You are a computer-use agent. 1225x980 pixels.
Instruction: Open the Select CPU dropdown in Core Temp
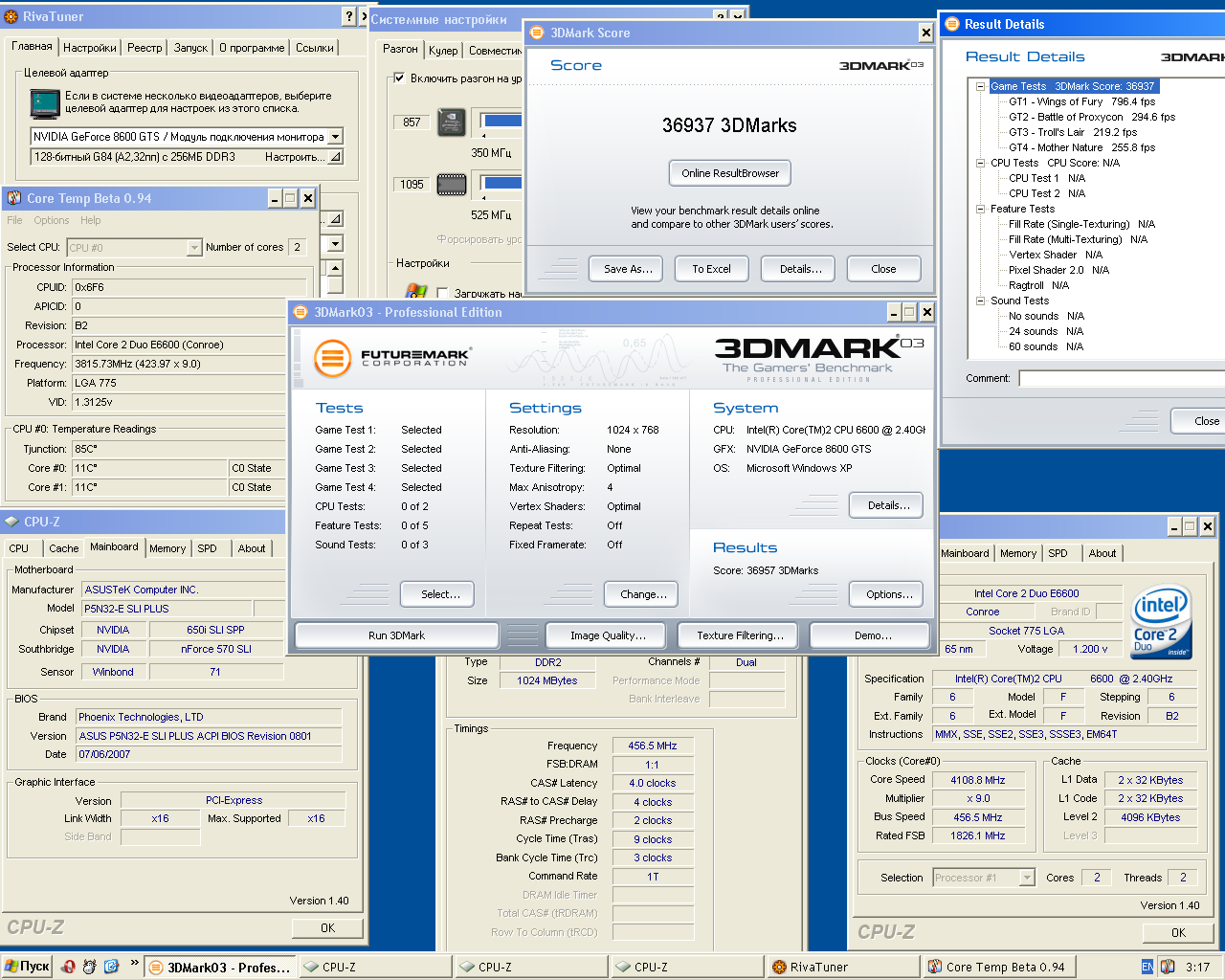pos(194,248)
